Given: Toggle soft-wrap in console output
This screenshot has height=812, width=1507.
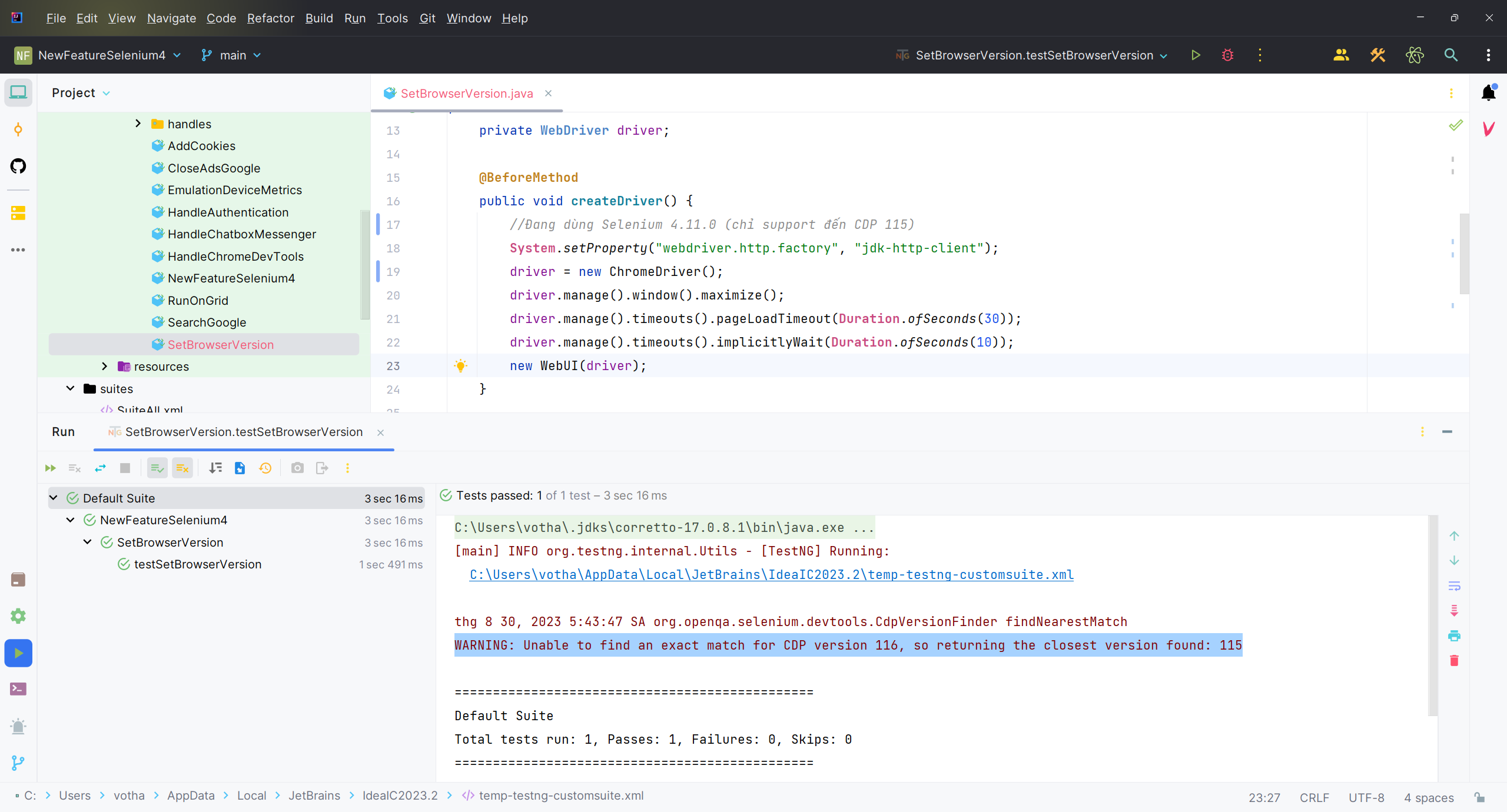Looking at the screenshot, I should 1454,586.
